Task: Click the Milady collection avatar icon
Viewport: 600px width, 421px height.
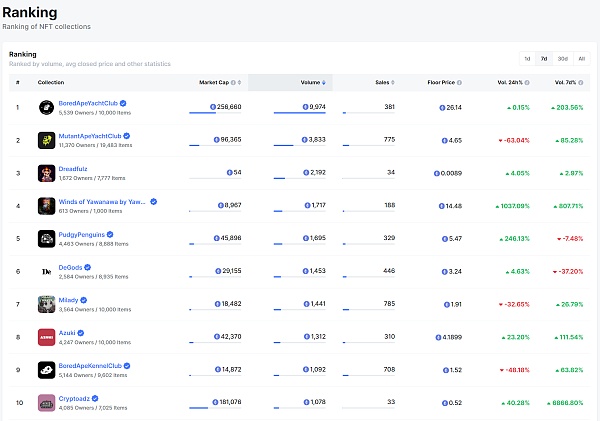Action: click(46, 304)
